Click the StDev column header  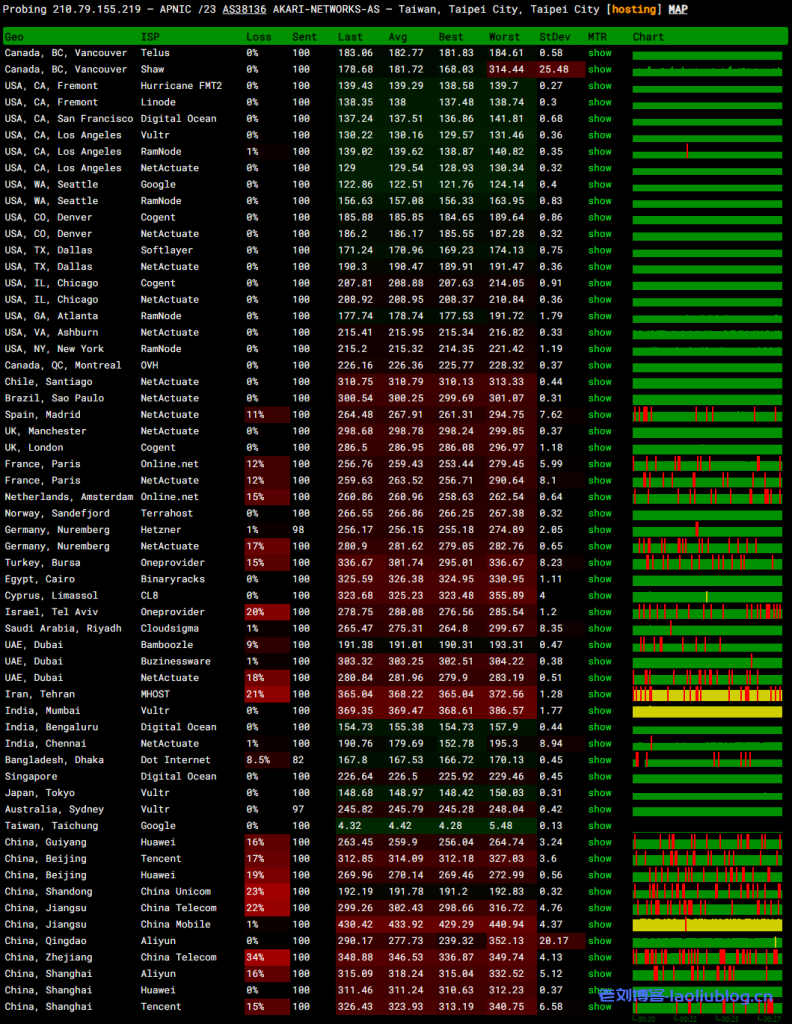pos(553,37)
